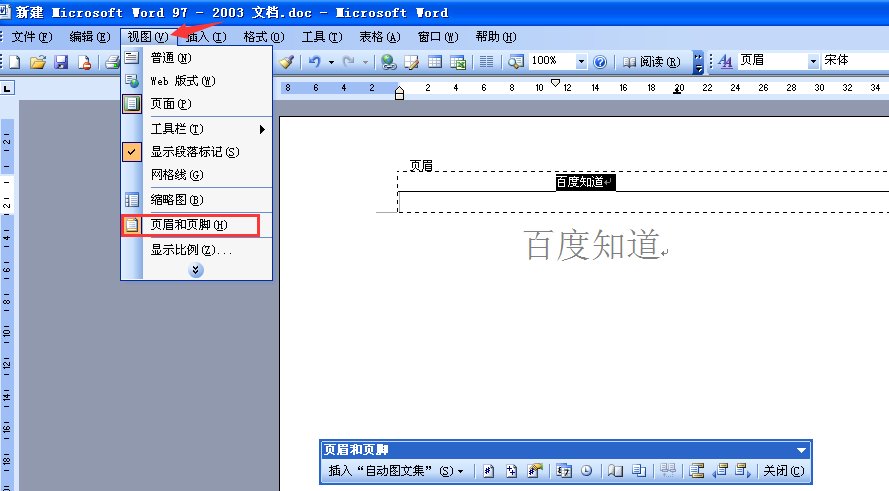This screenshot has height=491, width=889.
Task: Expand full View menu with double chevron
Action: (196, 270)
